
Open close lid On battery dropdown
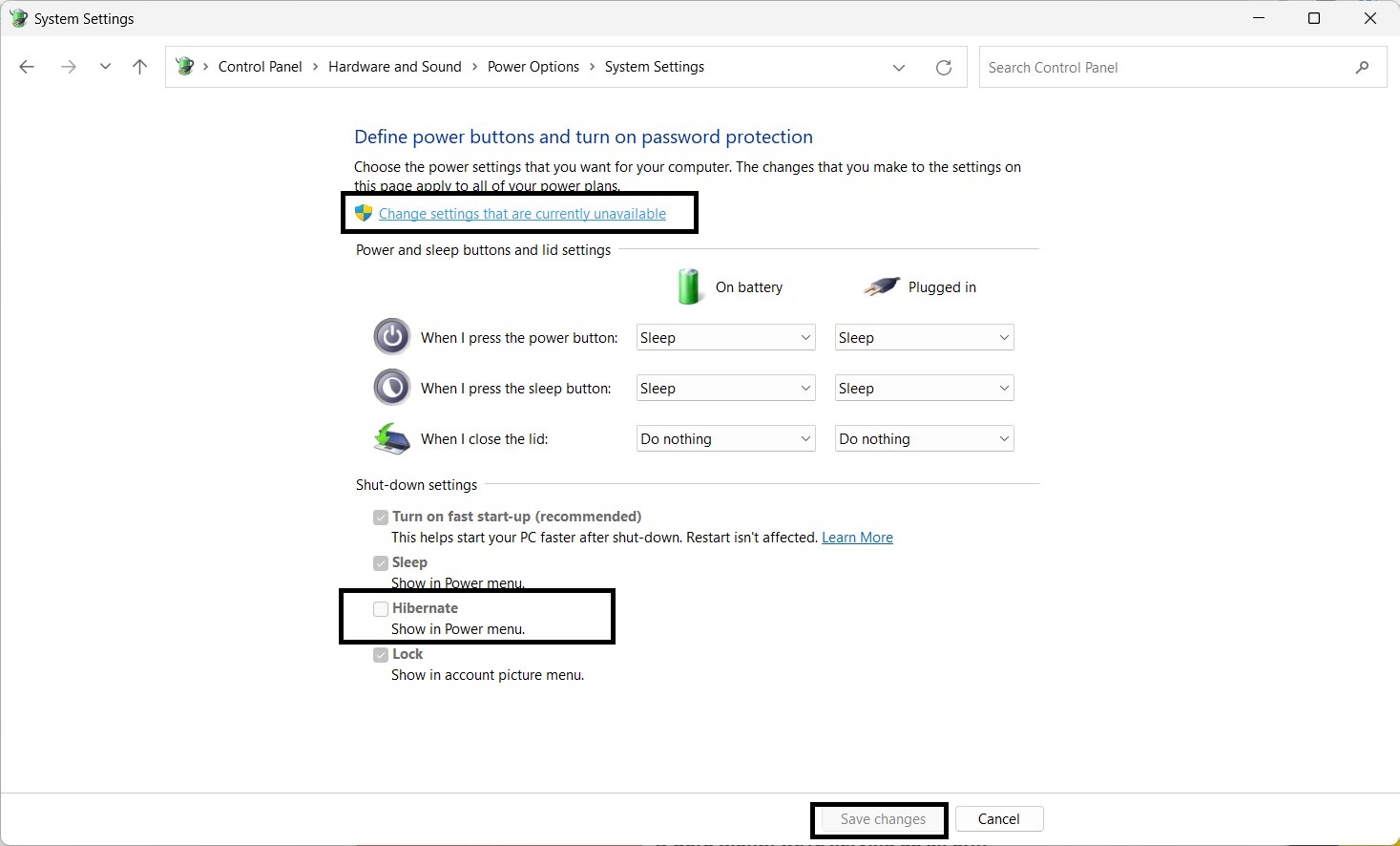(725, 439)
